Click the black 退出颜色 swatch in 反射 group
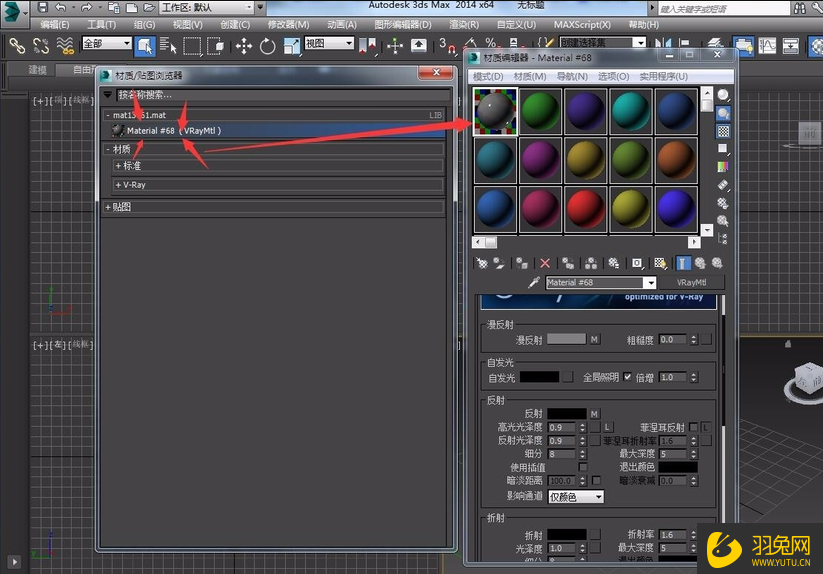This screenshot has height=574, width=823. click(x=678, y=466)
